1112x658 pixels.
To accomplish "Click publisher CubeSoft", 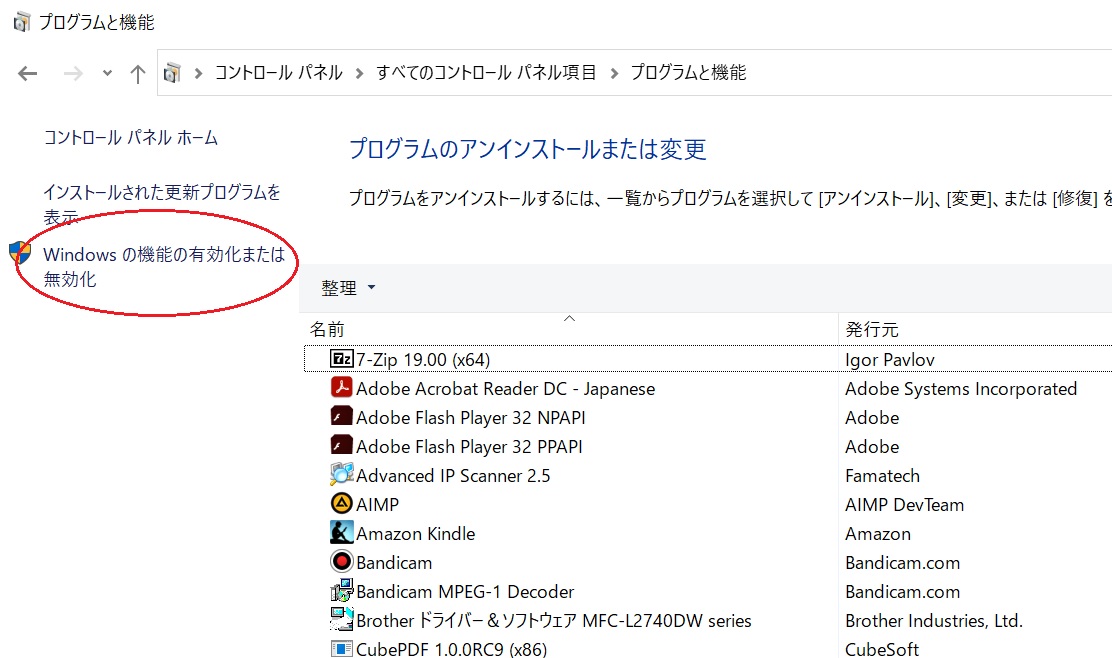I will (882, 649).
